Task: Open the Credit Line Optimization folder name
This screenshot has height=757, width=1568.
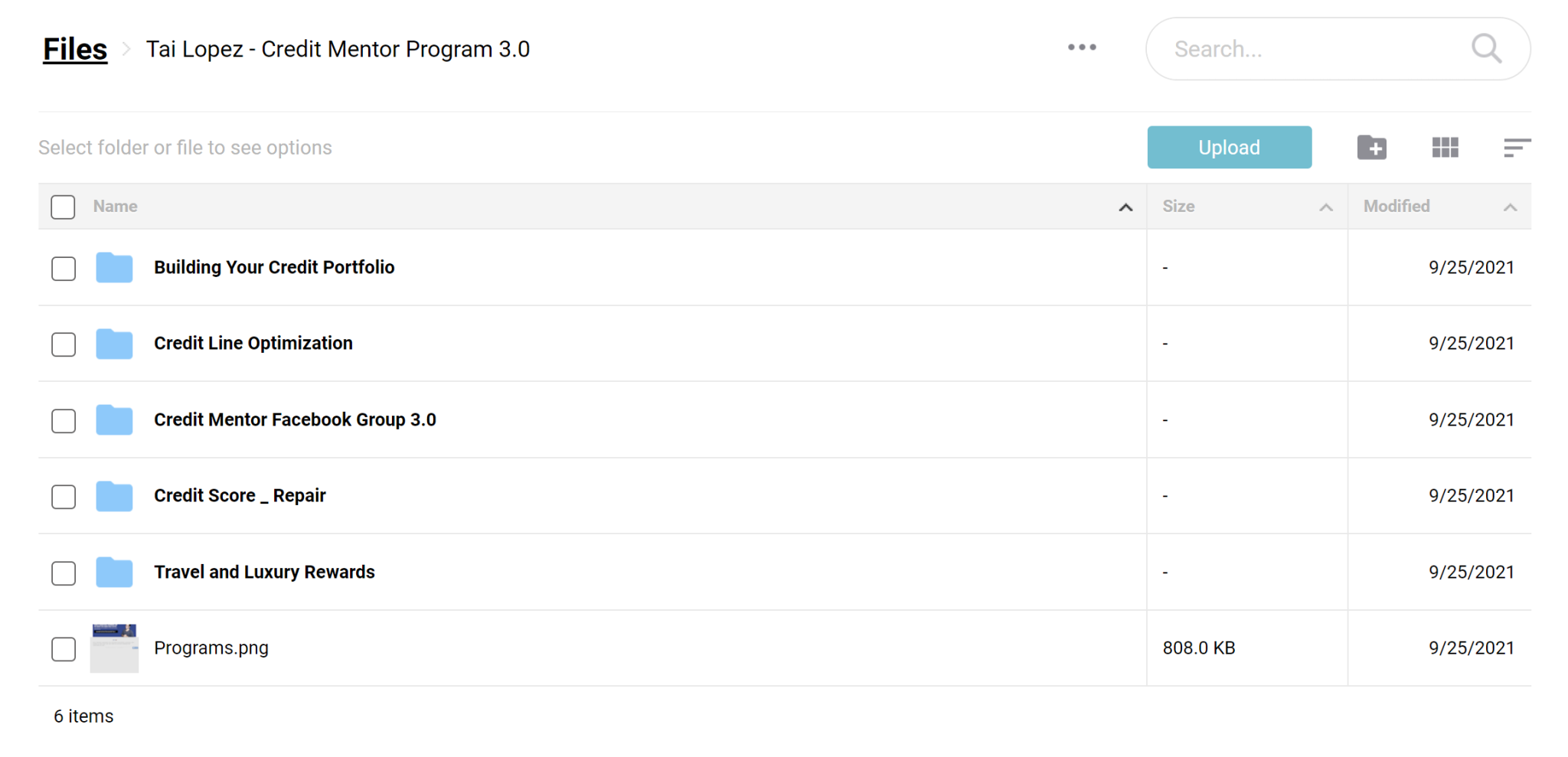Action: [x=253, y=343]
